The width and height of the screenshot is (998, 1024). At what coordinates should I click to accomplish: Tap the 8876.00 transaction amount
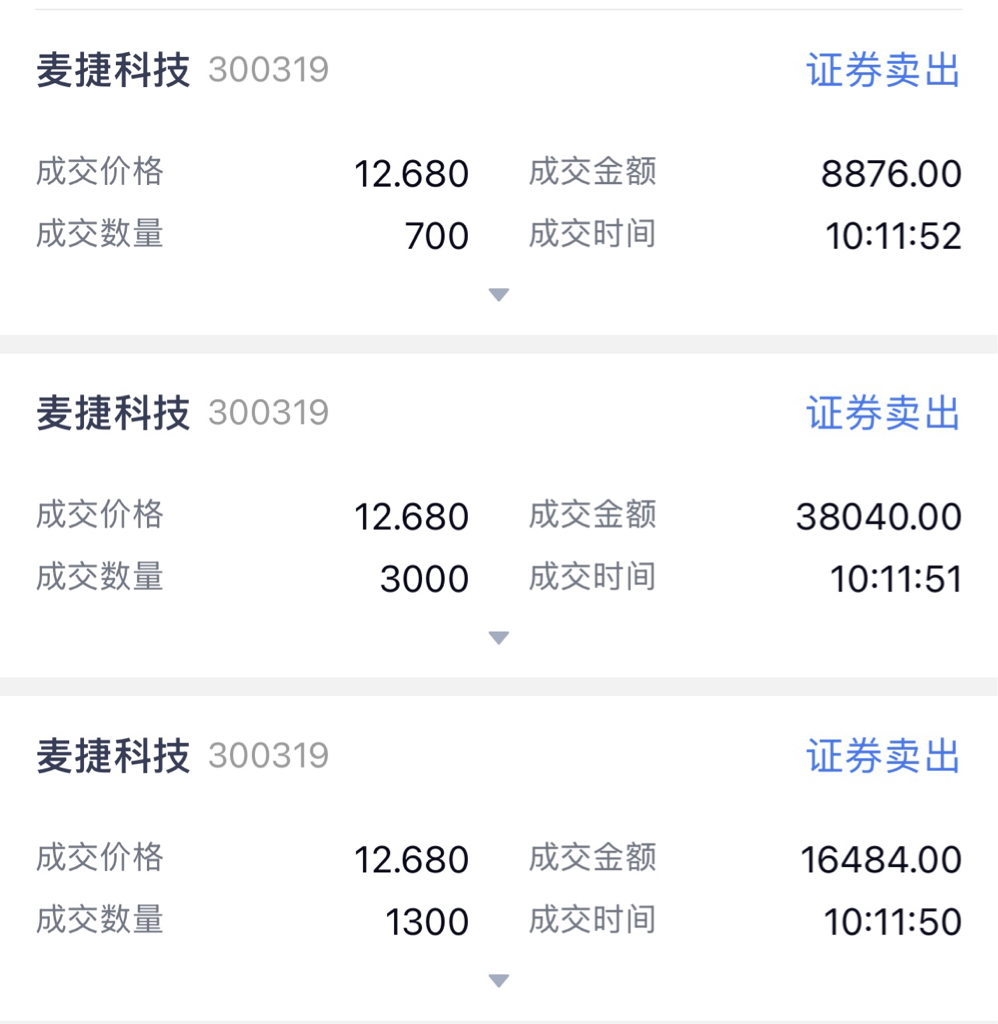pos(891,174)
